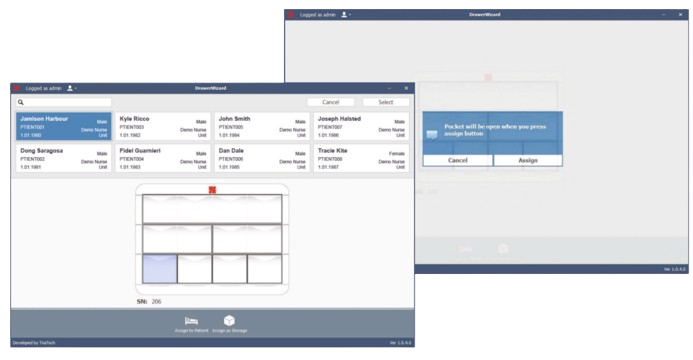The image size is (693, 360).
Task: Click the message icon in the pocket dialog
Action: point(432,134)
